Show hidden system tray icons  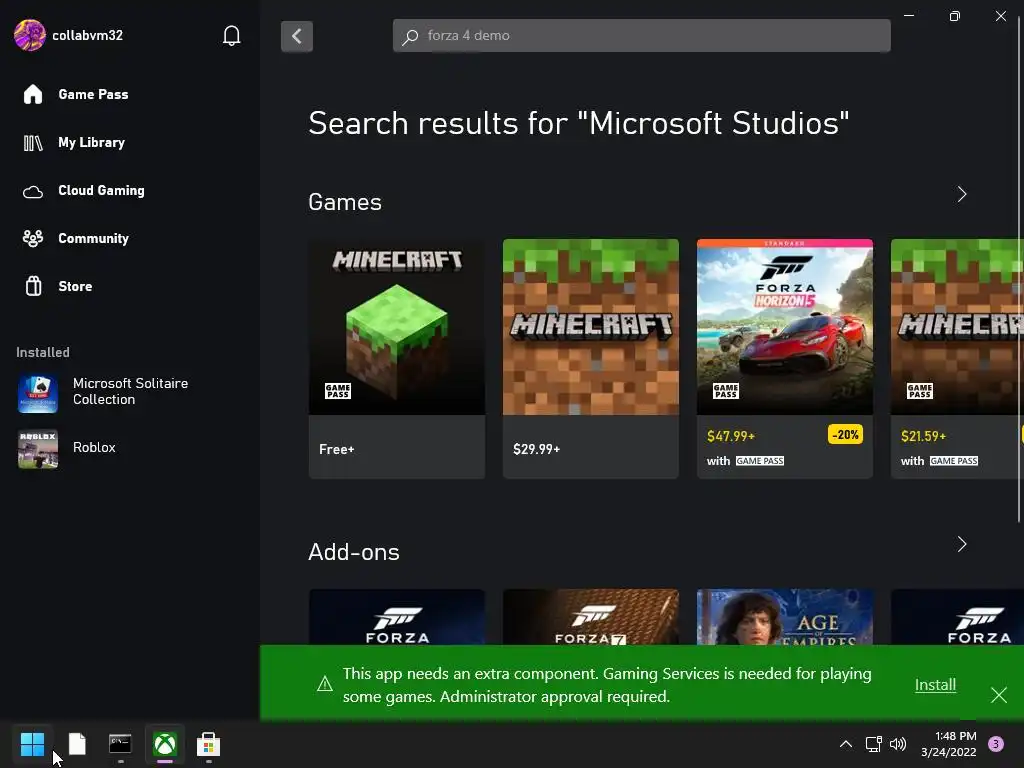846,744
